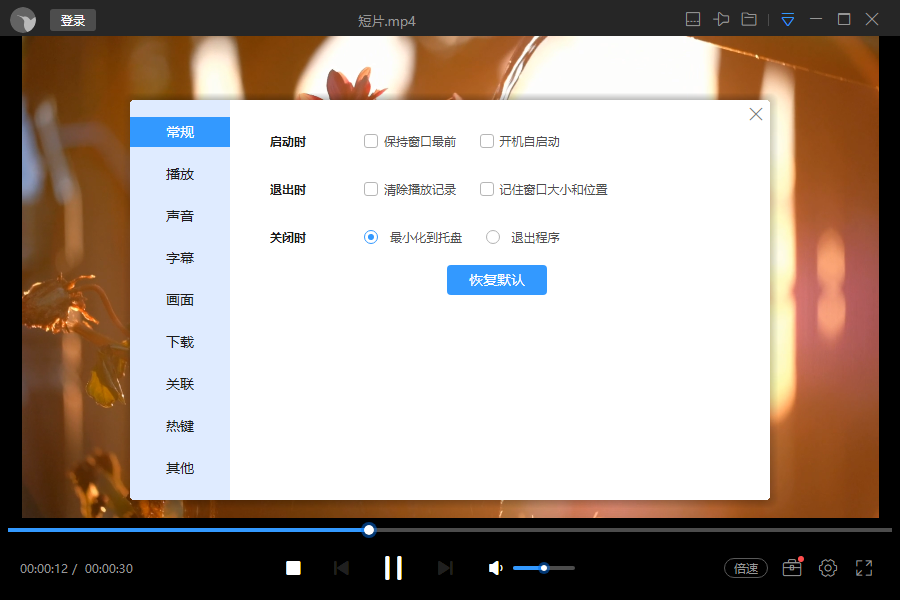The height and width of the screenshot is (600, 900).
Task: Click the 登录 login button
Action: (72, 19)
